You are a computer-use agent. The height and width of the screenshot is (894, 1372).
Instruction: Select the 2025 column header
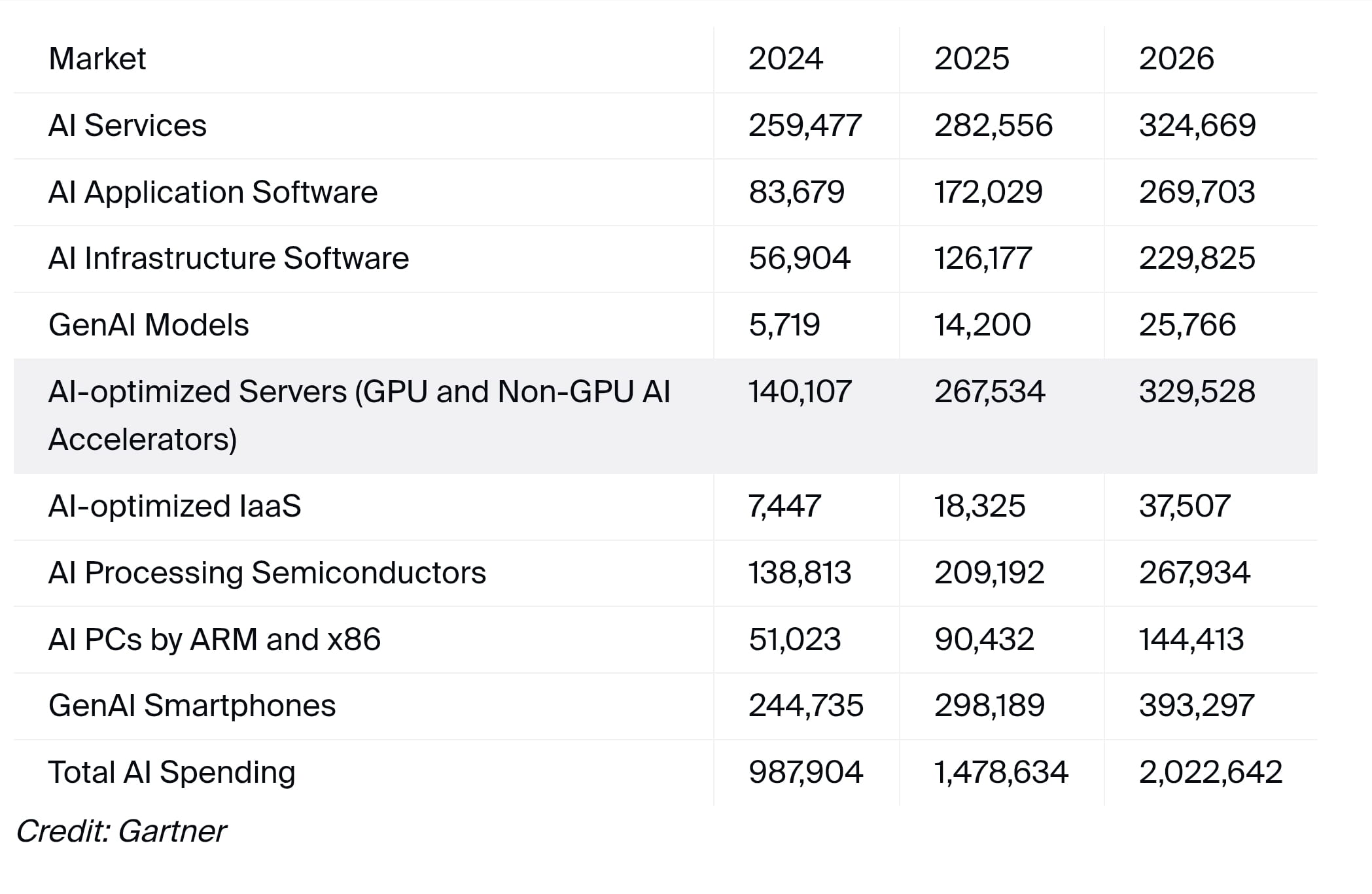[972, 59]
